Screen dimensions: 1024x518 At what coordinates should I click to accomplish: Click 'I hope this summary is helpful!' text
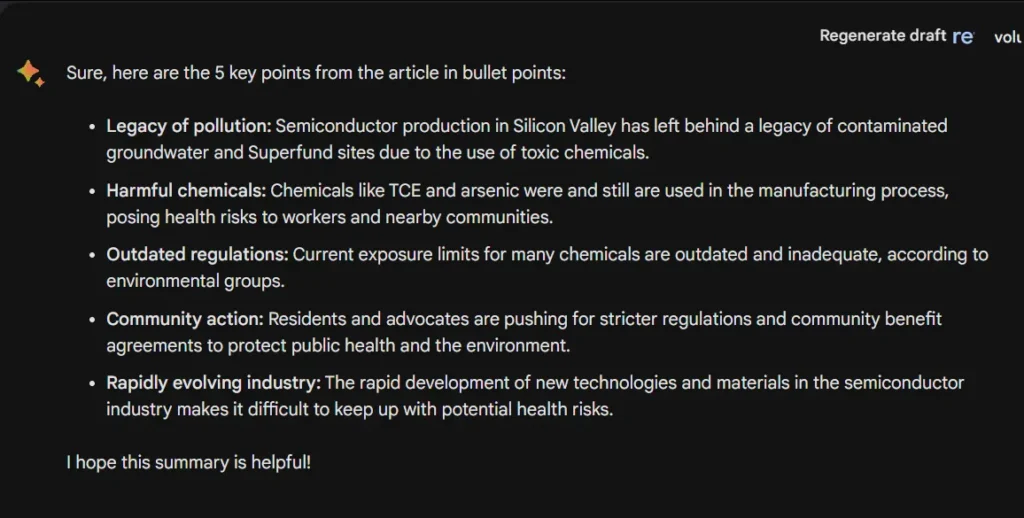click(x=189, y=462)
